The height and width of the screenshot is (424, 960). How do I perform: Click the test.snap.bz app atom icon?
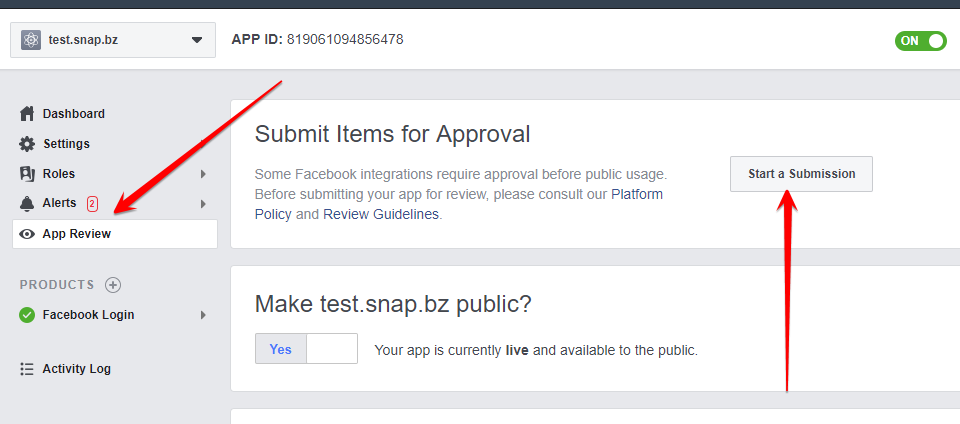pyautogui.click(x=31, y=40)
